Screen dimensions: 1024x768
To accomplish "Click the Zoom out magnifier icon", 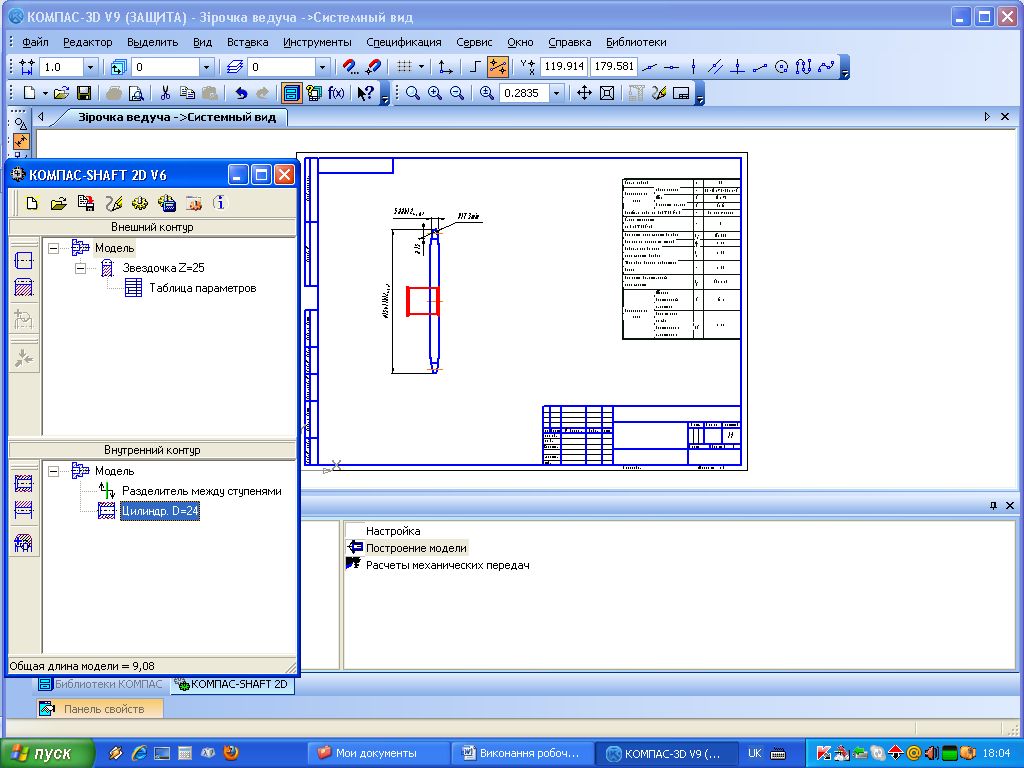I will [x=457, y=93].
